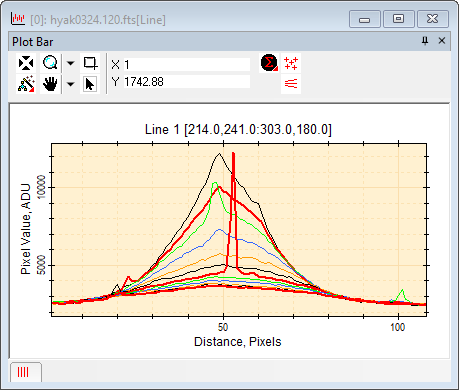The width and height of the screenshot is (459, 390).
Task: Click the Y coordinate field showing 1742.88
Action: [x=187, y=82]
